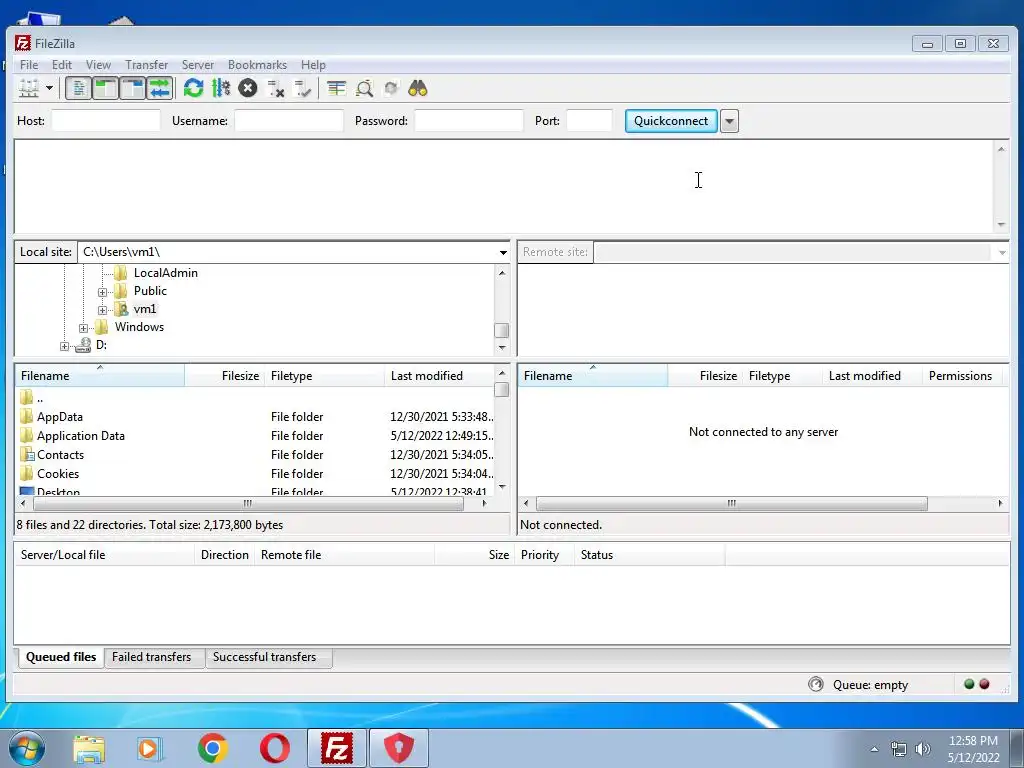Toggle transfer queue display
1024x768 pixels.
[x=159, y=88]
